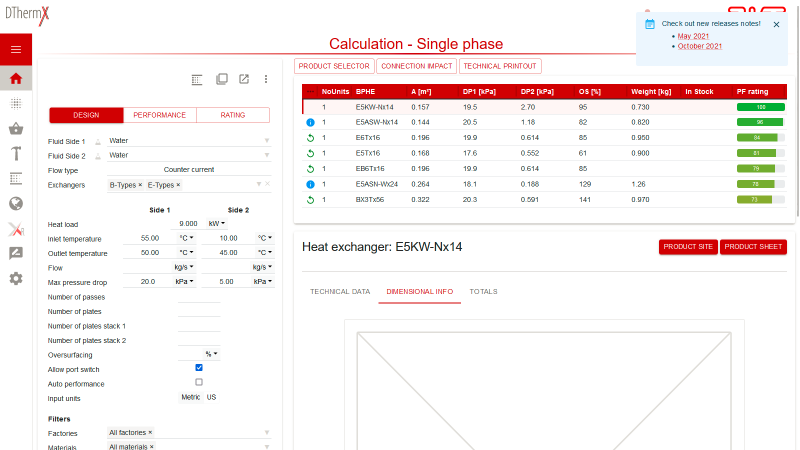Image resolution: width=800 pixels, height=450 pixels.
Task: Click TECHNICAL PRINTOUT button
Action: pyautogui.click(x=500, y=66)
